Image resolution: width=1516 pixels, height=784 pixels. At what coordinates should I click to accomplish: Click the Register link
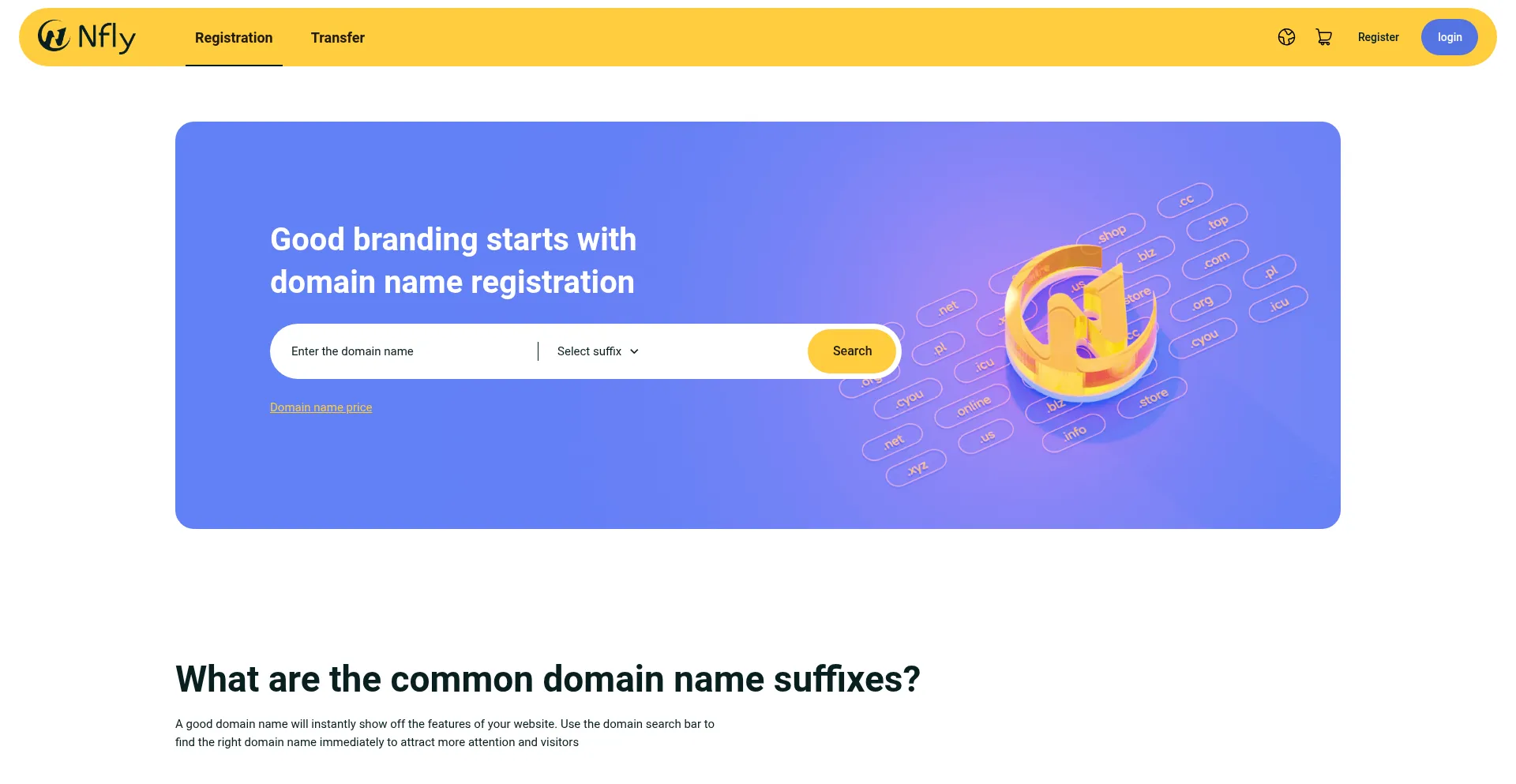click(1378, 37)
